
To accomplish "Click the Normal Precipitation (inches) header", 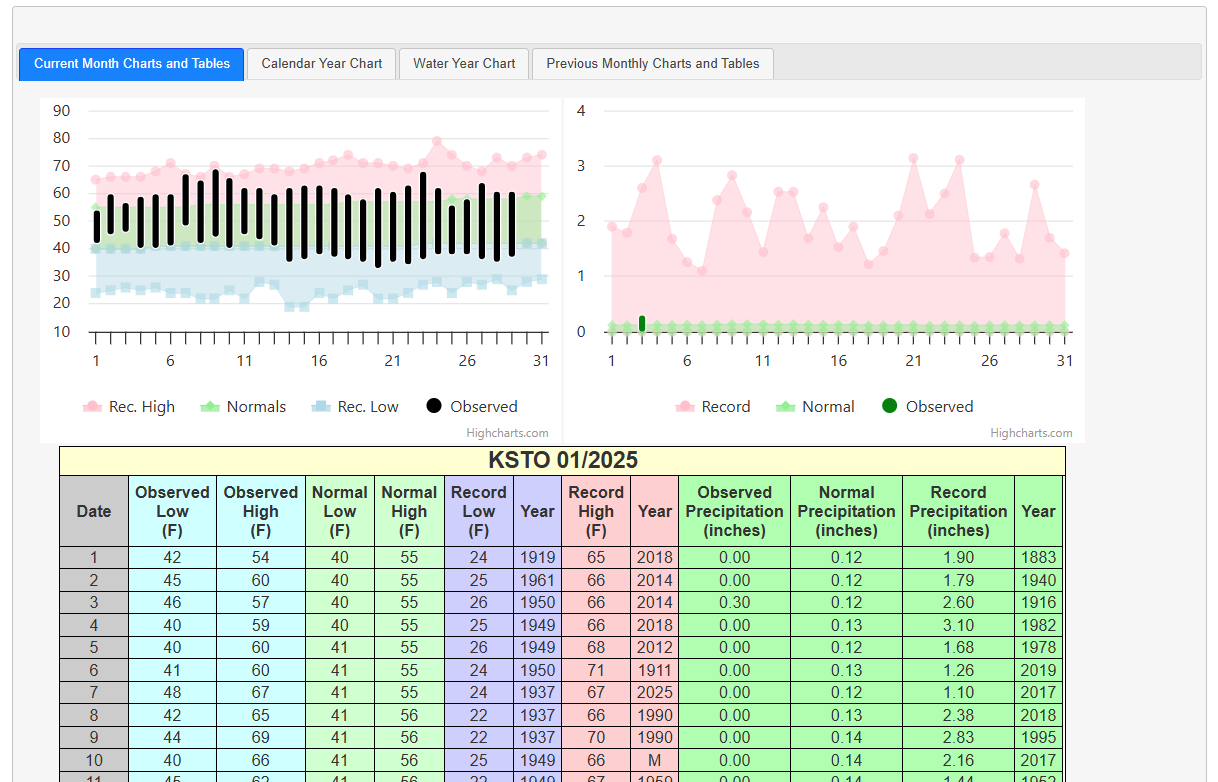I will click(846, 511).
